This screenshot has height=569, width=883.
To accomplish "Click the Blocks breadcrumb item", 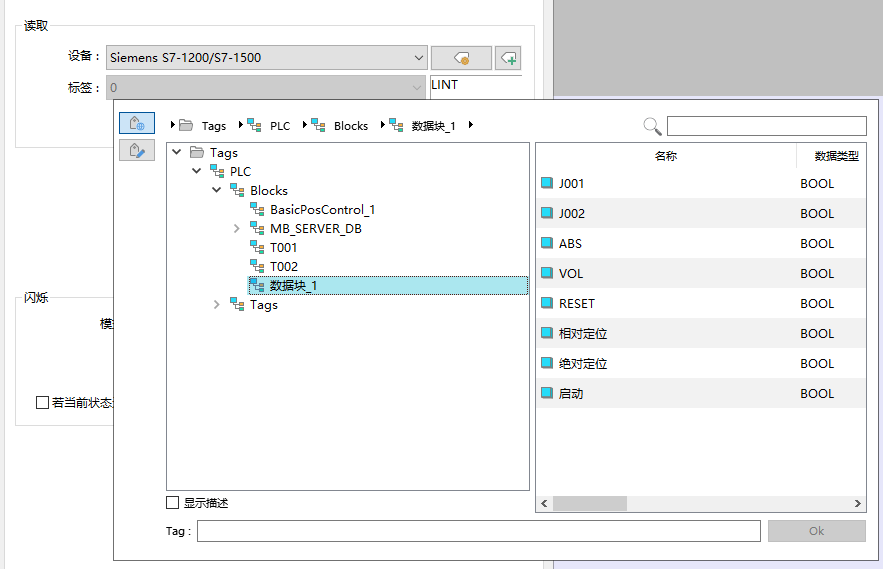I will 350,126.
